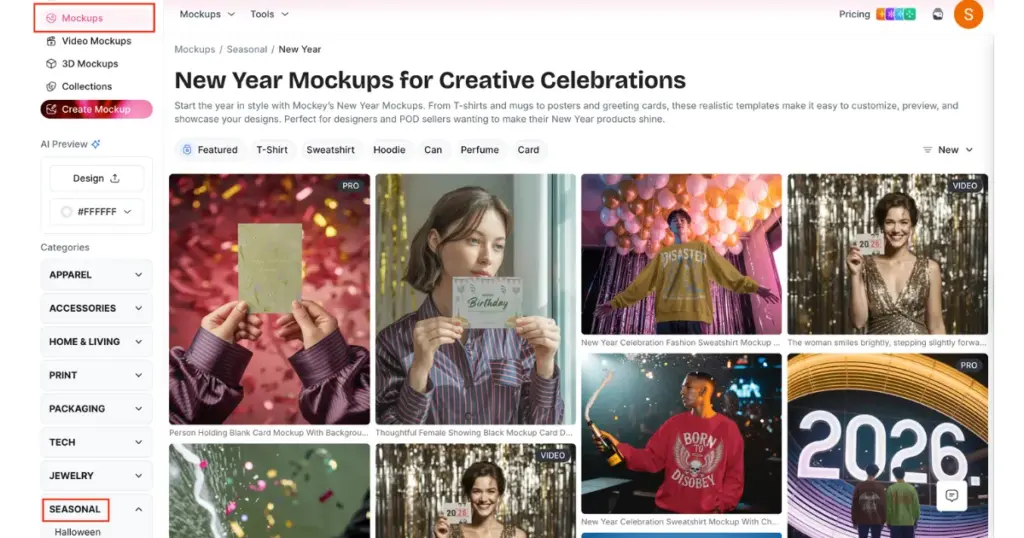Open the #FFFFFF color dropdown

96,212
